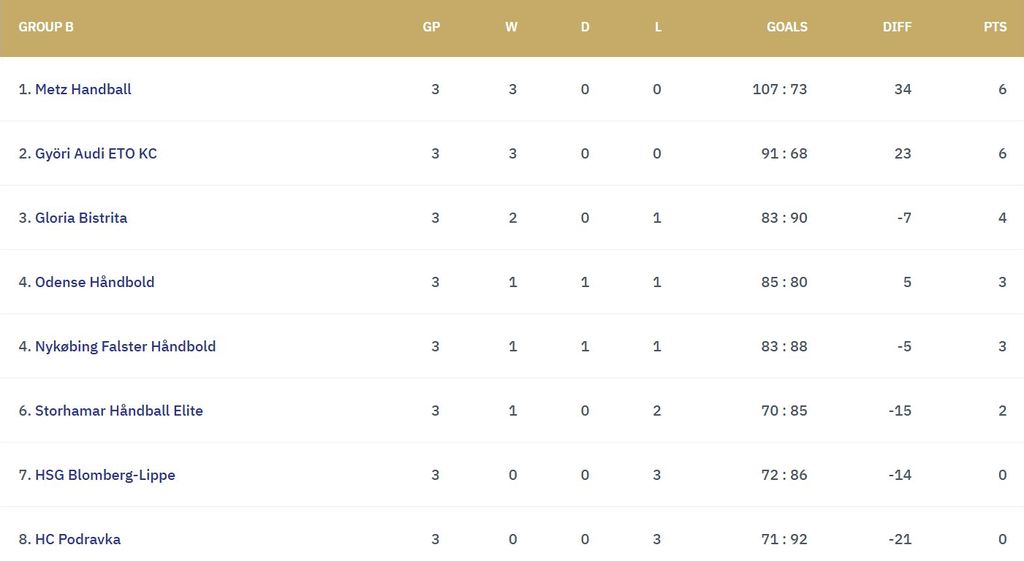Viewport: 1024px width, 561px height.
Task: Select the Gloria Bistrita team name
Action: [81, 218]
